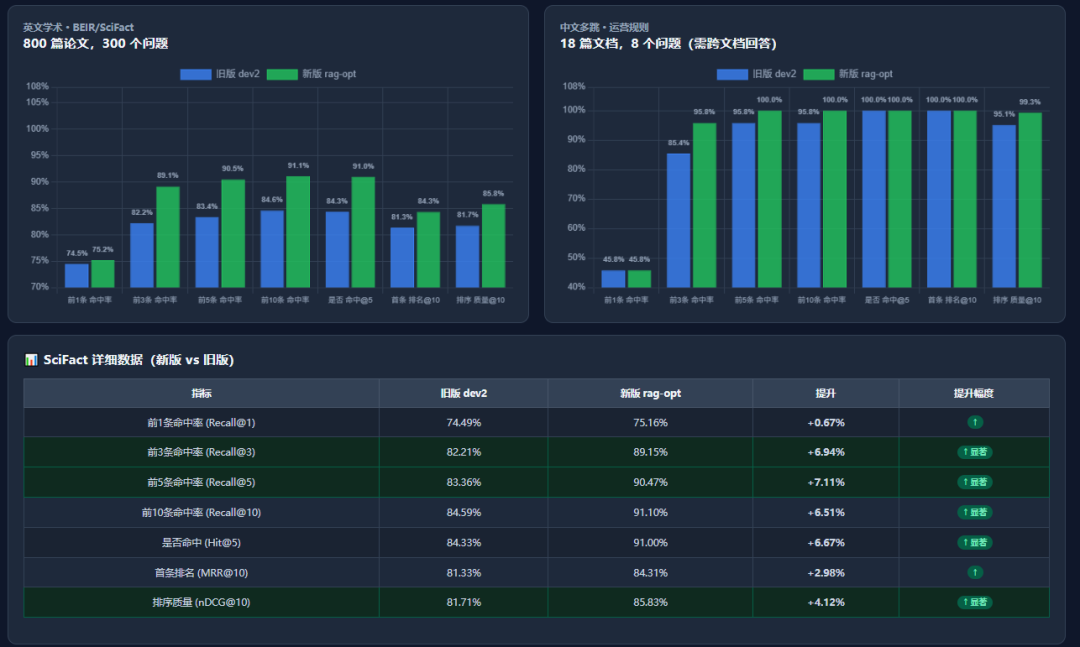Select the 指标 column header
The height and width of the screenshot is (647, 1080).
point(201,393)
